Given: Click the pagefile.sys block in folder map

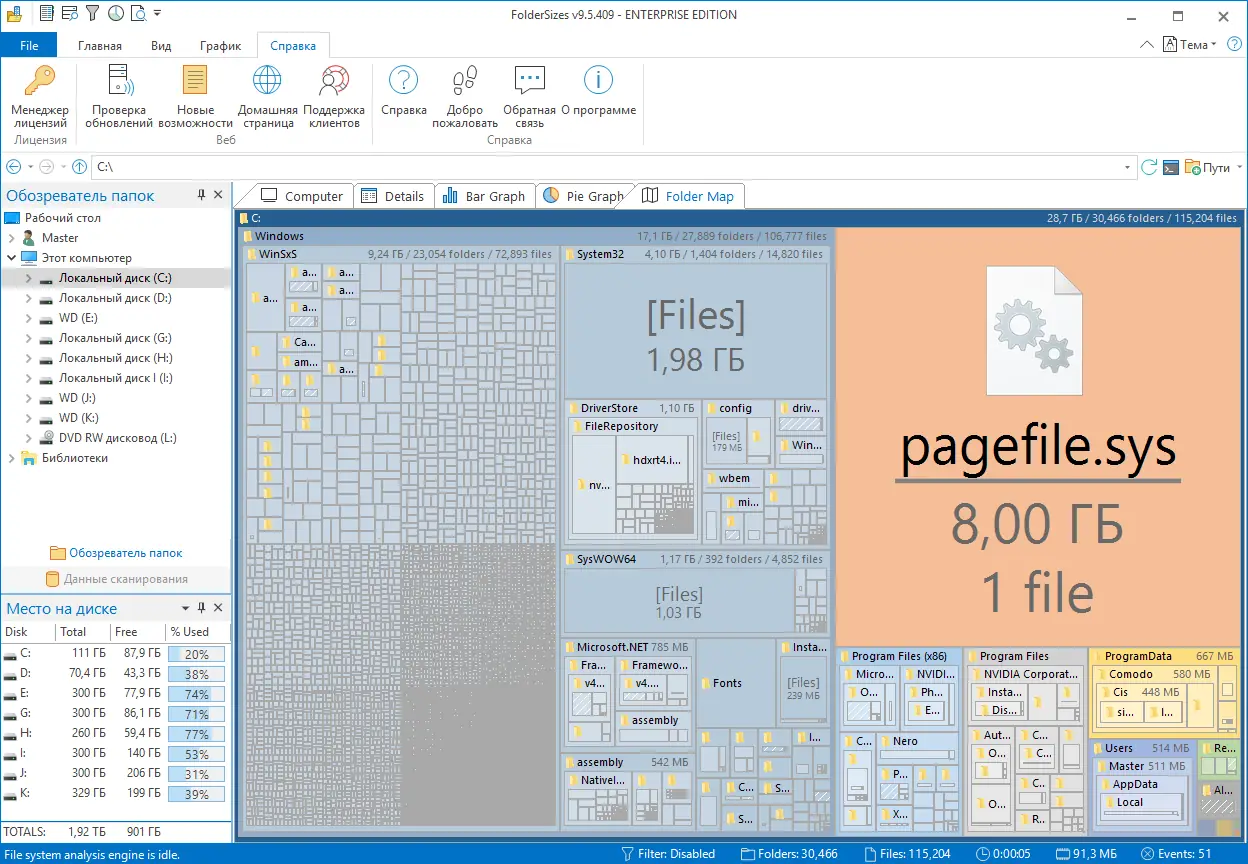Looking at the screenshot, I should pos(1038,436).
